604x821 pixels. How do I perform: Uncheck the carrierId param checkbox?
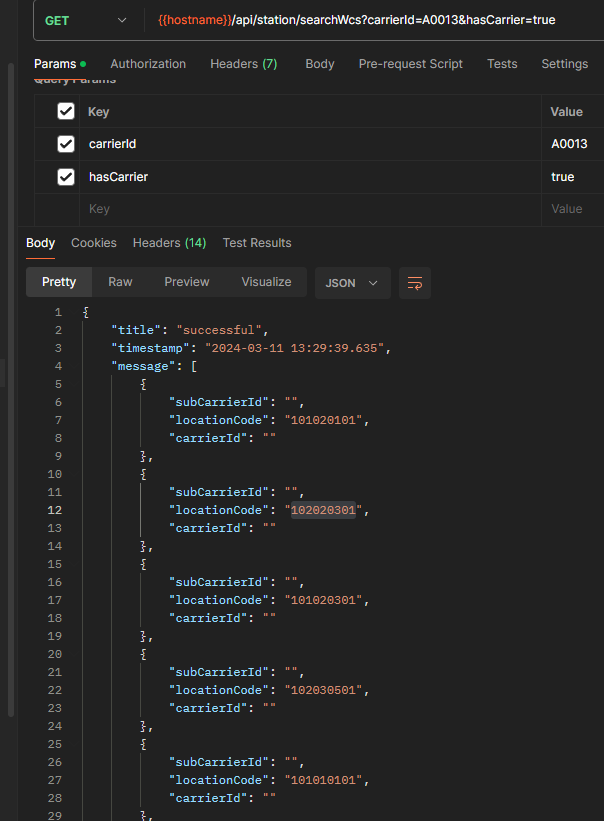66,144
